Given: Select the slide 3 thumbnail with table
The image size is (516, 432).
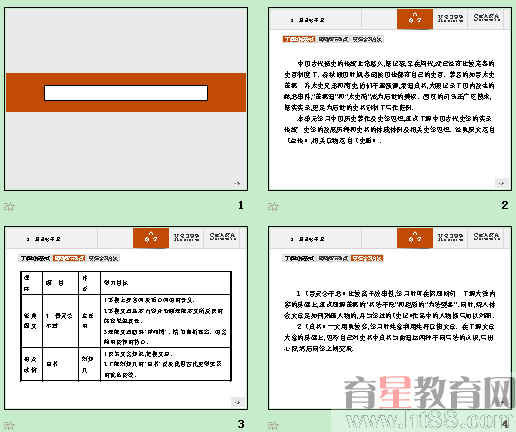Looking at the screenshot, I should (x=126, y=318).
